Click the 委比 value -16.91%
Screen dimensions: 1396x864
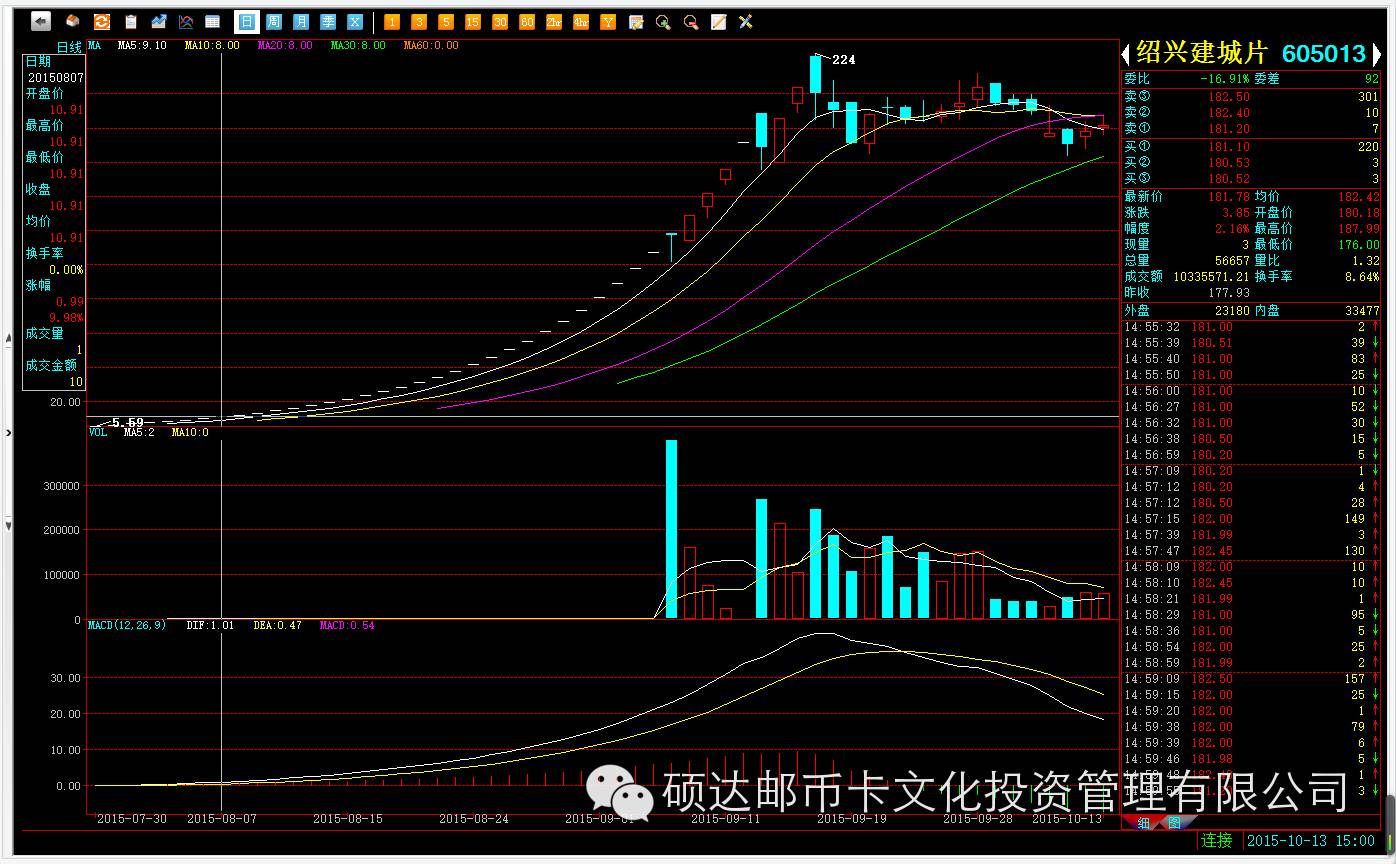pos(1225,78)
